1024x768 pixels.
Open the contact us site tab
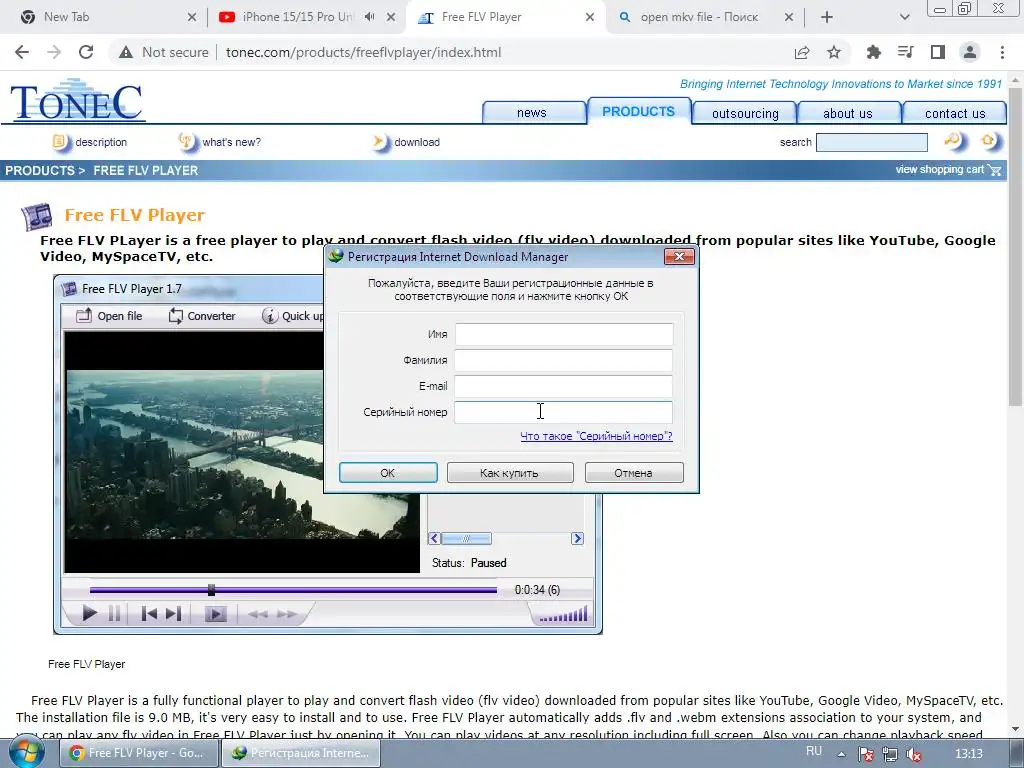(955, 113)
